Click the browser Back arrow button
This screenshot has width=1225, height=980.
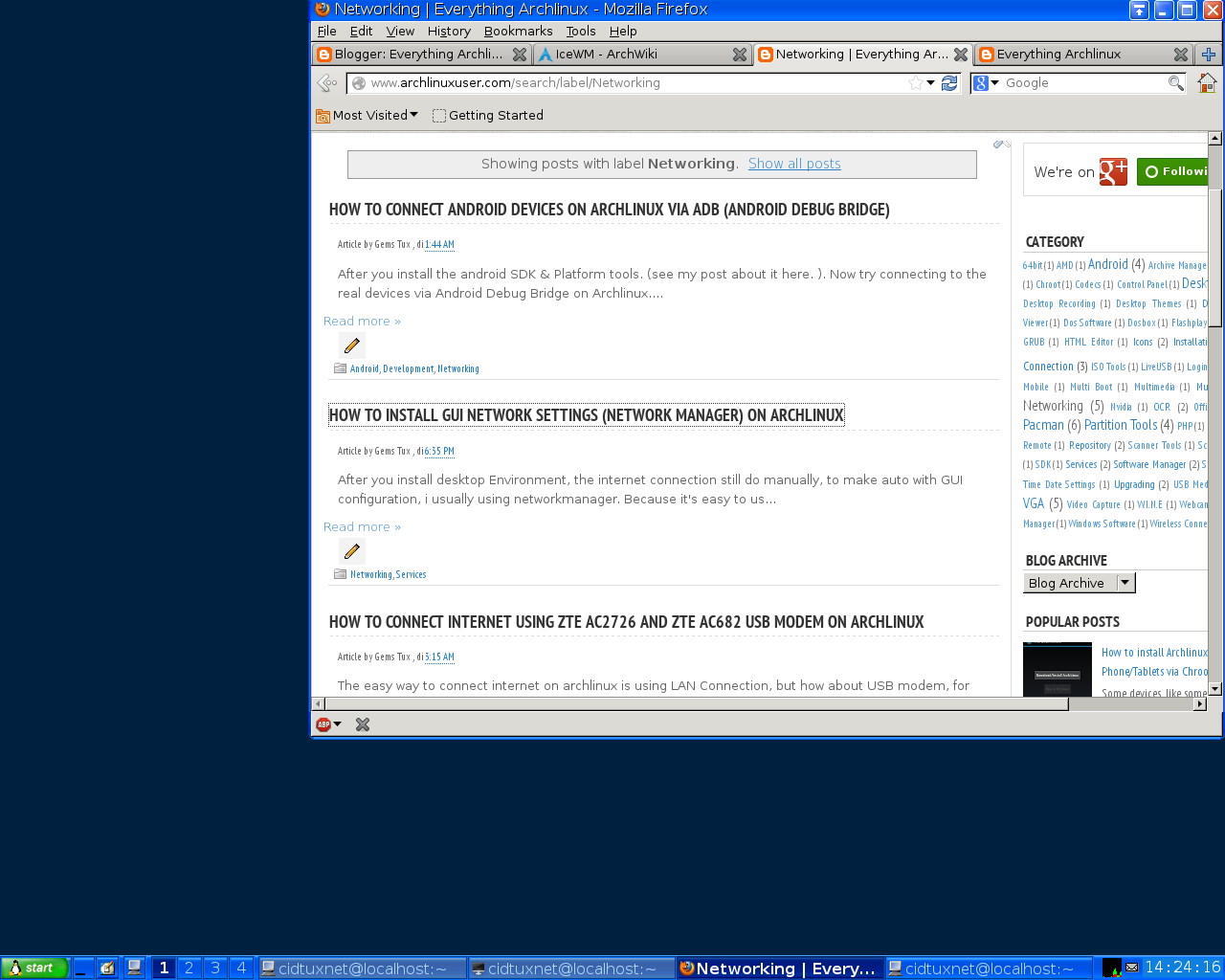[327, 83]
